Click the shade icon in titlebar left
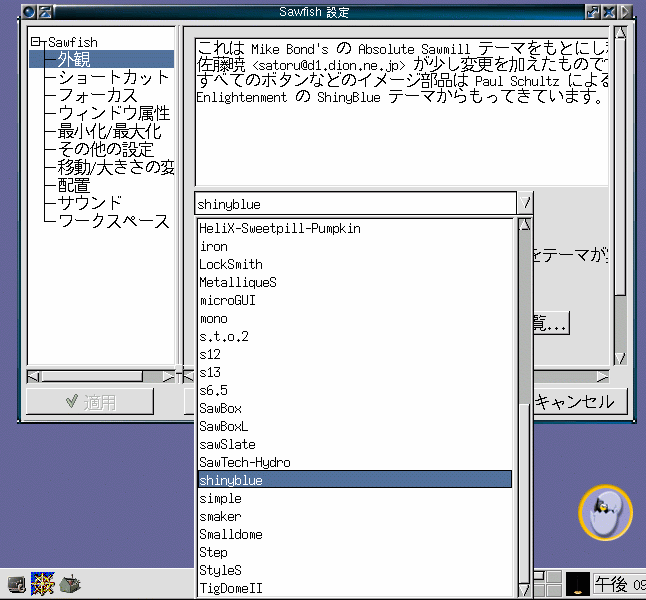 click(45, 12)
